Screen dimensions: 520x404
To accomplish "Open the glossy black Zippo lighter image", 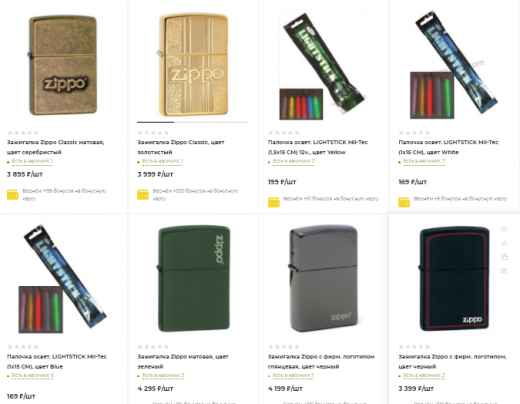I will click(x=323, y=278).
